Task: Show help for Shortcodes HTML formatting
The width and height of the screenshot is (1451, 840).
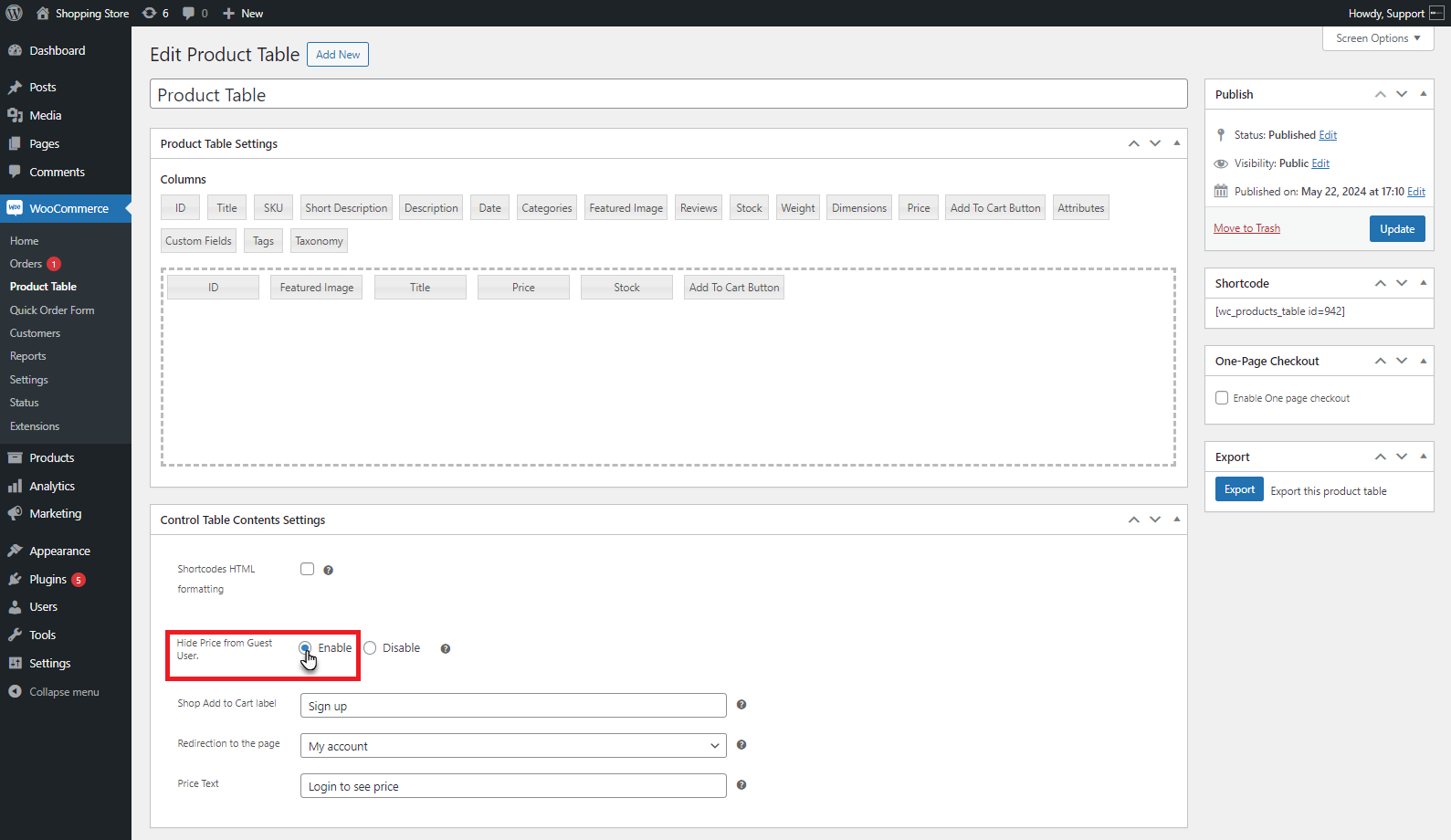Action: (329, 571)
